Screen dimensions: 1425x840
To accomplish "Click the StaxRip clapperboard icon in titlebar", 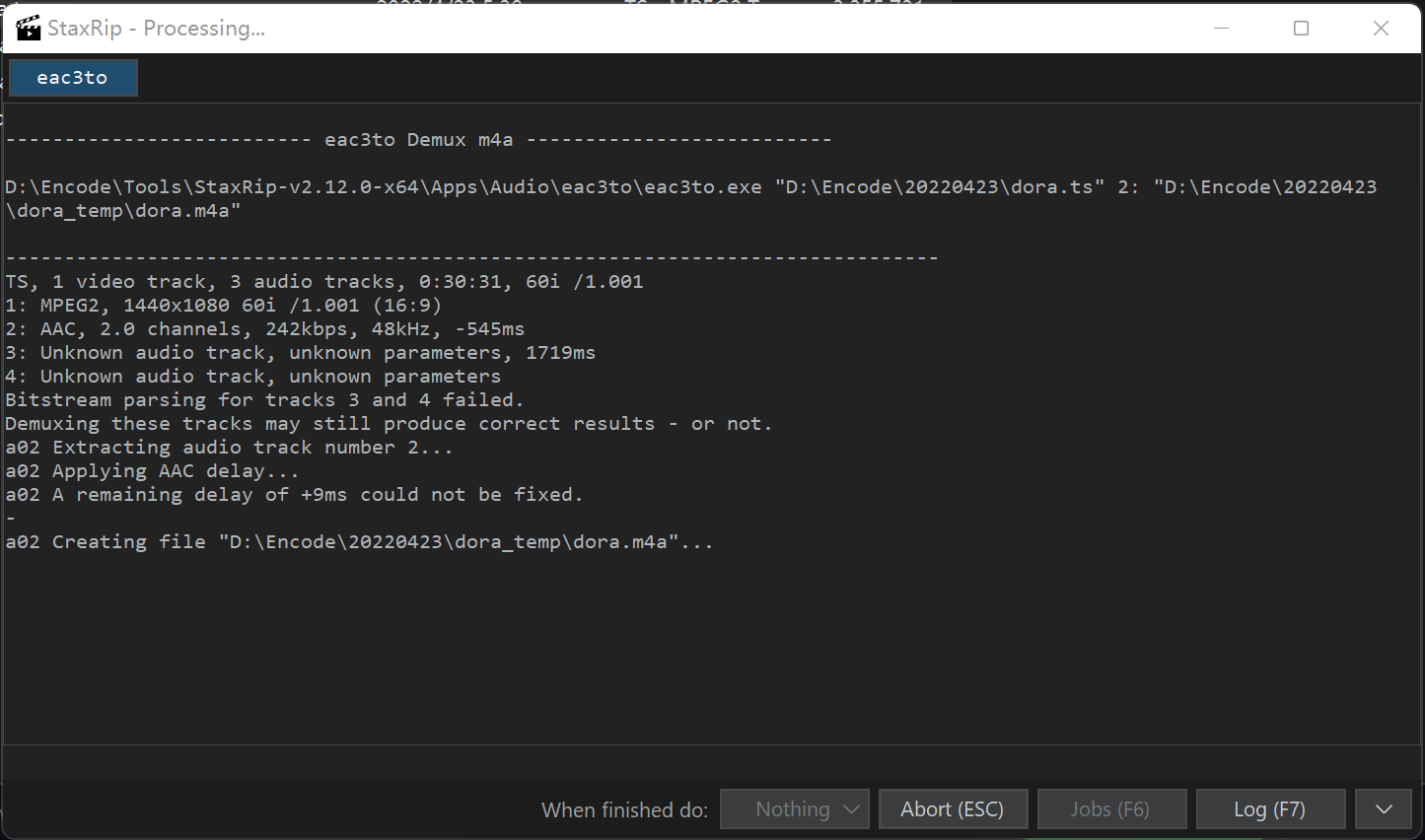I will click(28, 28).
